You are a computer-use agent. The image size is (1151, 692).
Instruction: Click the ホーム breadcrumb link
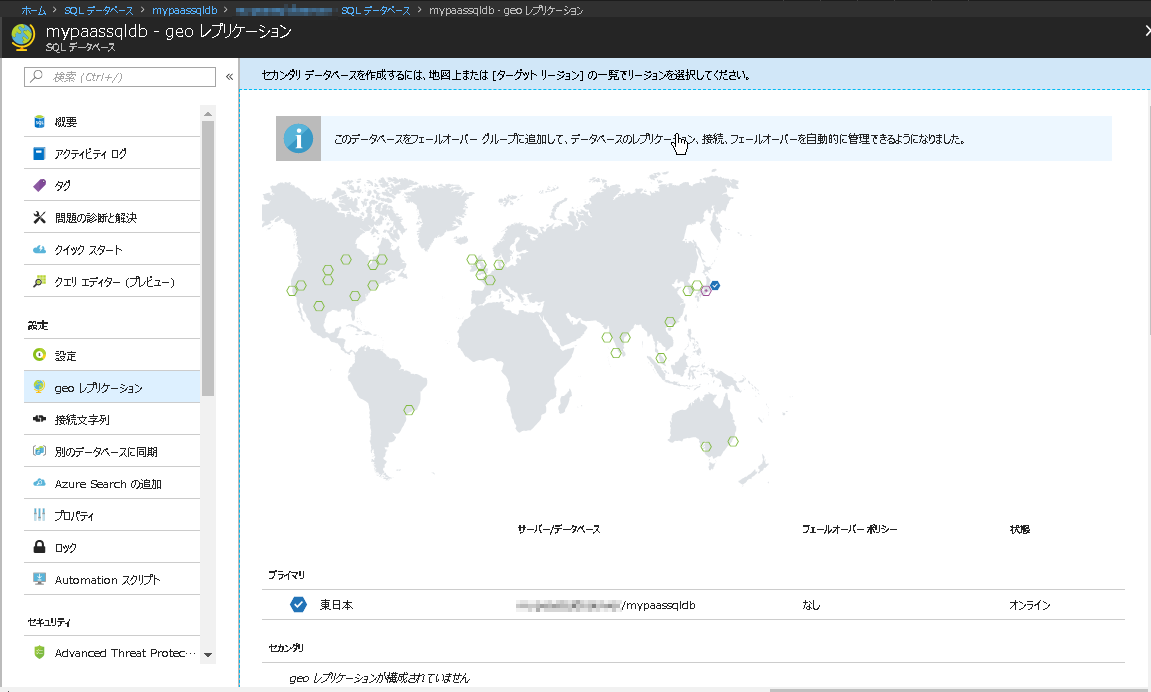[x=33, y=10]
